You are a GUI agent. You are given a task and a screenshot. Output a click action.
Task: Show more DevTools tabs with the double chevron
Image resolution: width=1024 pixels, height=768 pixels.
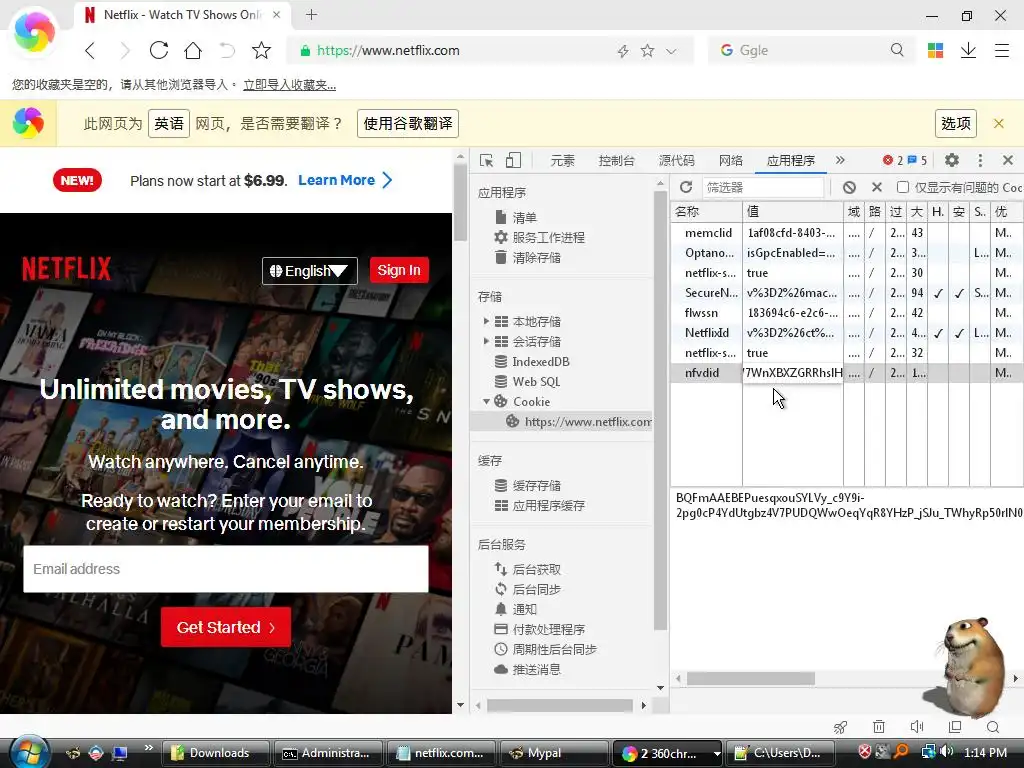[x=840, y=160]
